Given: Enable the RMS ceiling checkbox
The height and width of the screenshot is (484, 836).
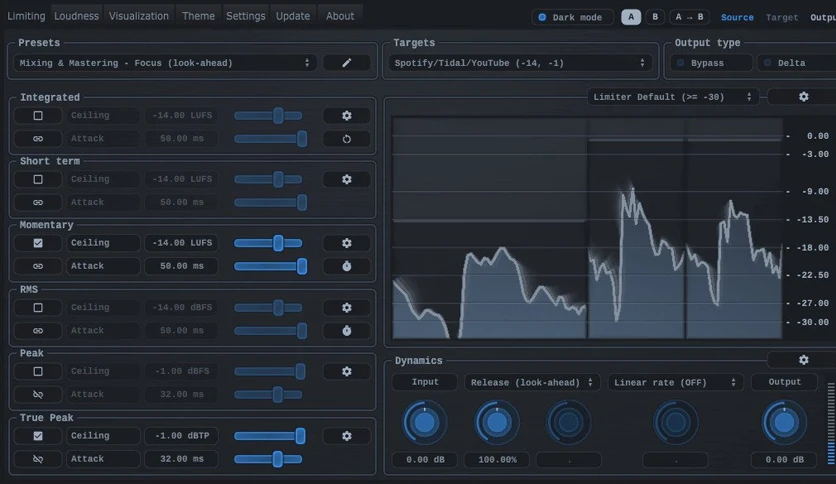Looking at the screenshot, I should (x=38, y=308).
